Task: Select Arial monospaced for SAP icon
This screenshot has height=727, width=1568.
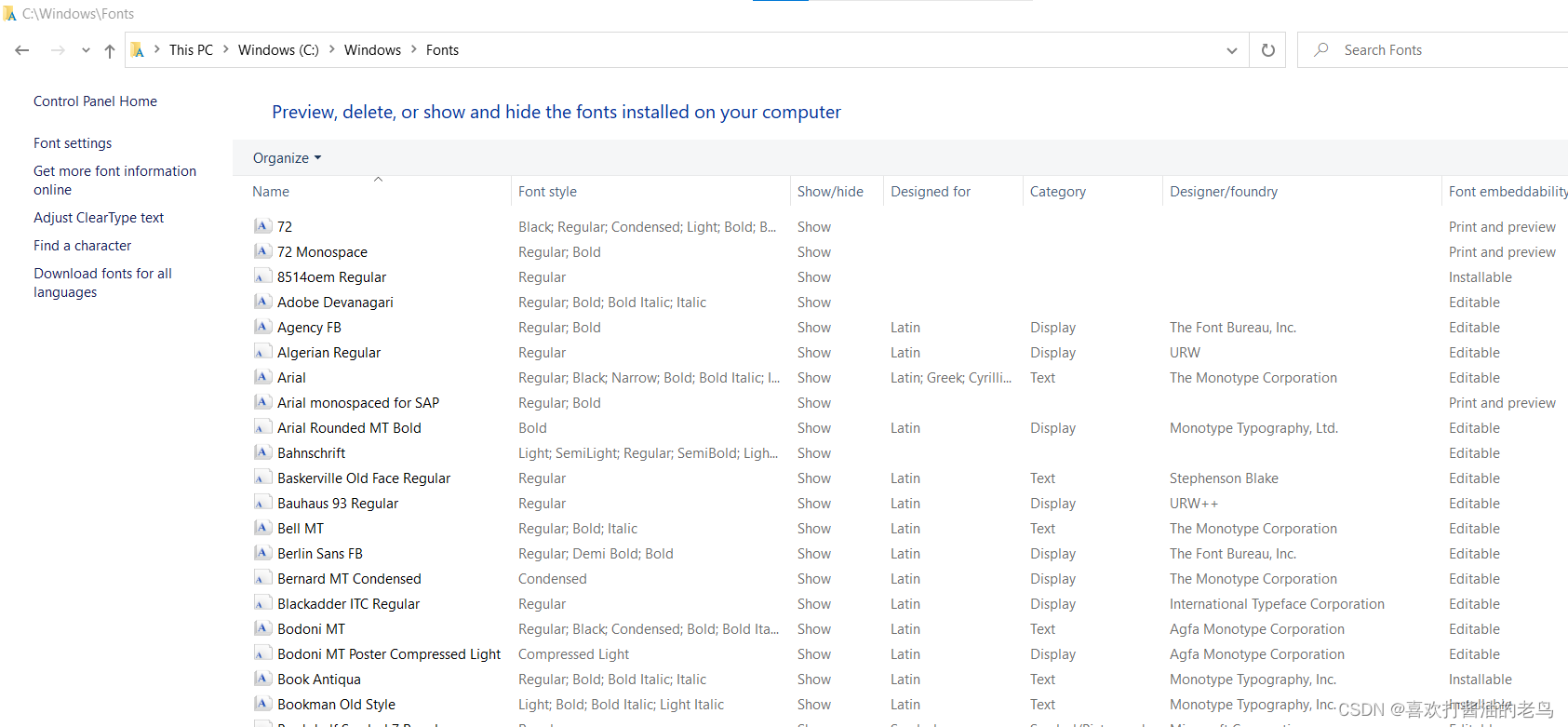Action: tap(262, 402)
